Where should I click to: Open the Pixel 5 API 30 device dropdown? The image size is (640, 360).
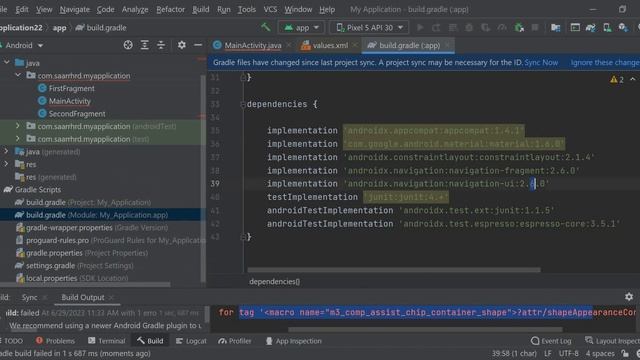point(370,28)
